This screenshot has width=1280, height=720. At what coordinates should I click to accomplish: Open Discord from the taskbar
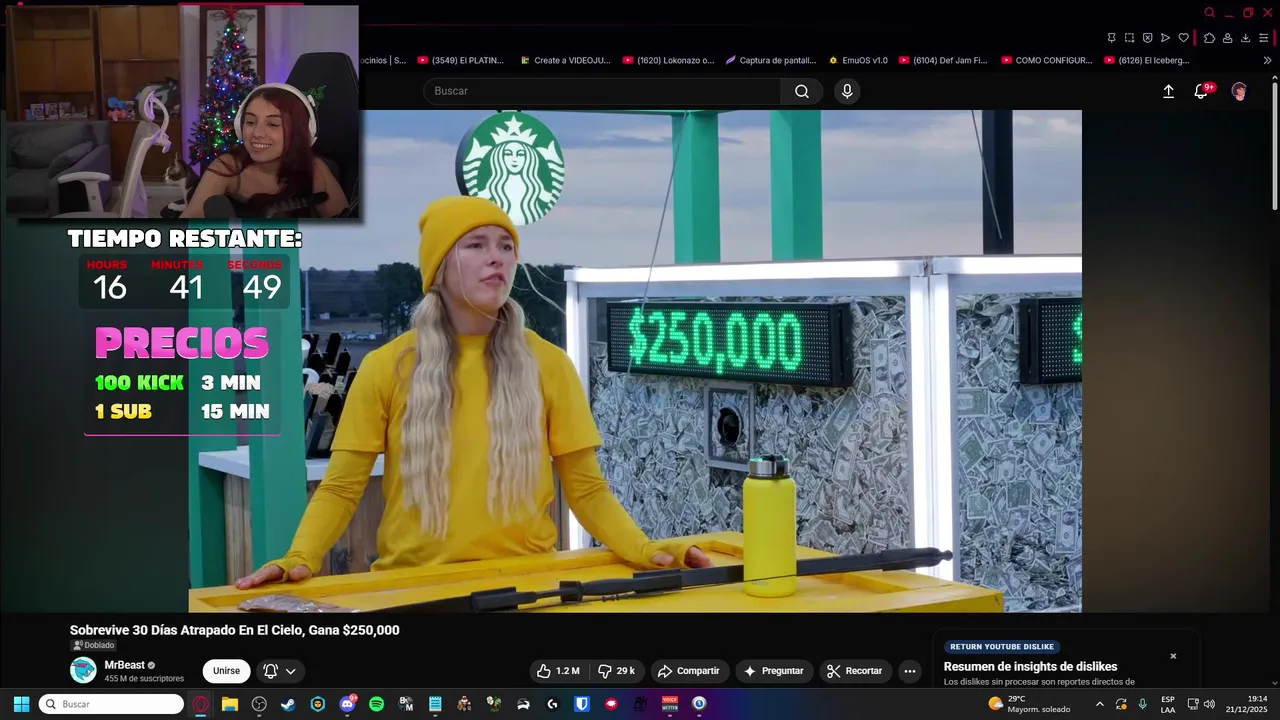click(347, 704)
